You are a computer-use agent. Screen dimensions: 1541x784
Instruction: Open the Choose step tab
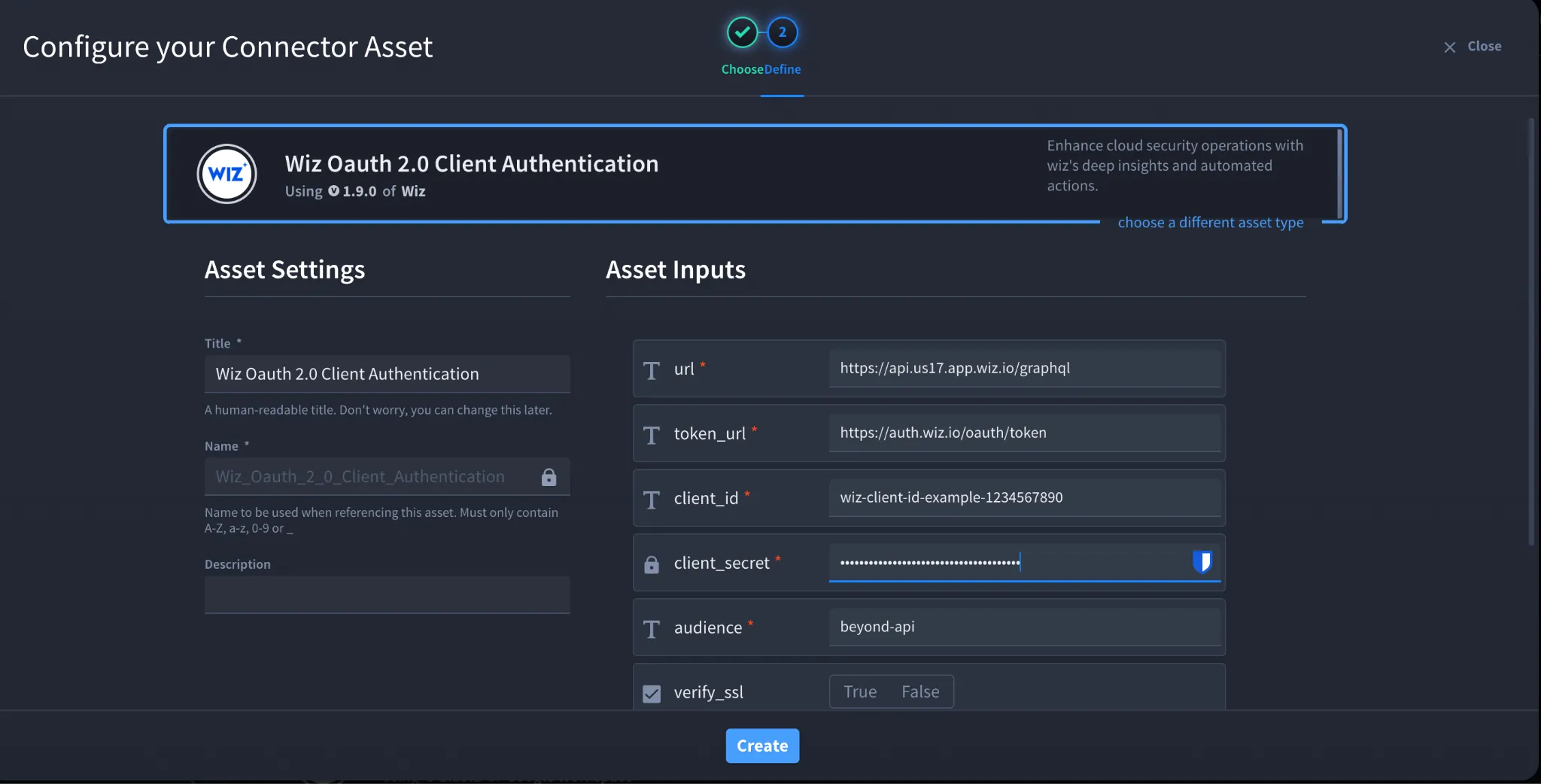point(743,69)
